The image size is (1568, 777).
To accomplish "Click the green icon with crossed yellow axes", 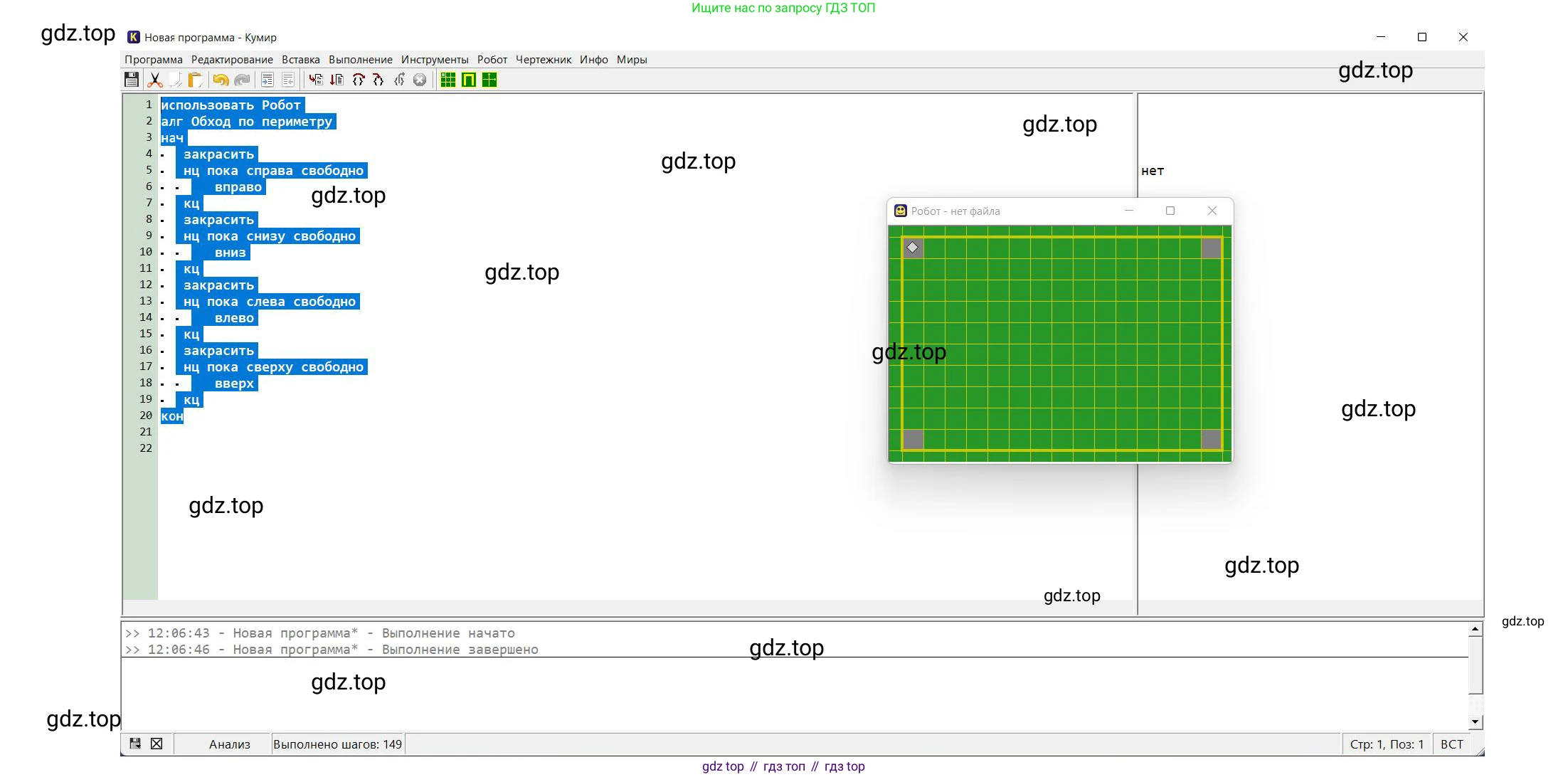I will coord(489,80).
